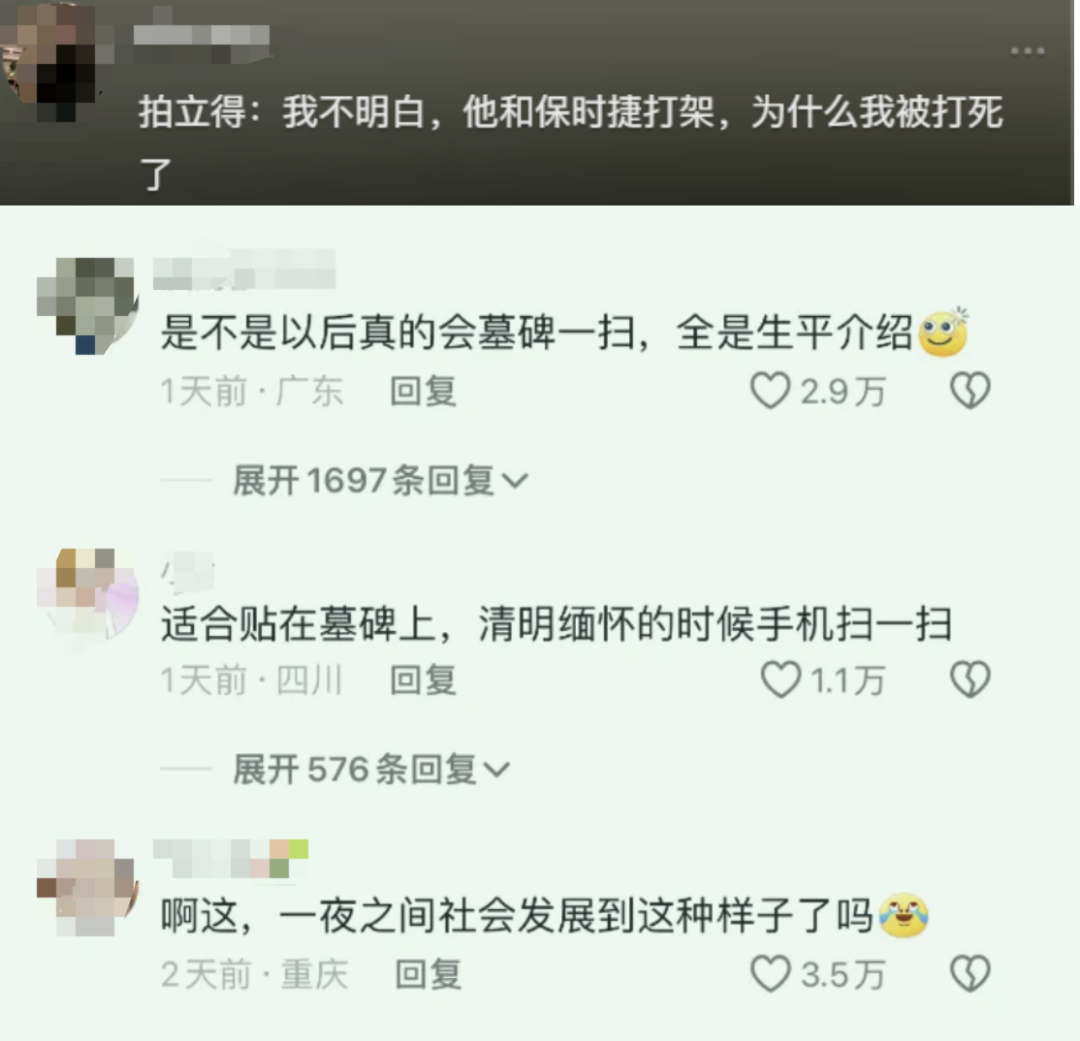Open the avatar of the 广东 commenter
Image resolution: width=1080 pixels, height=1041 pixels.
[87, 306]
